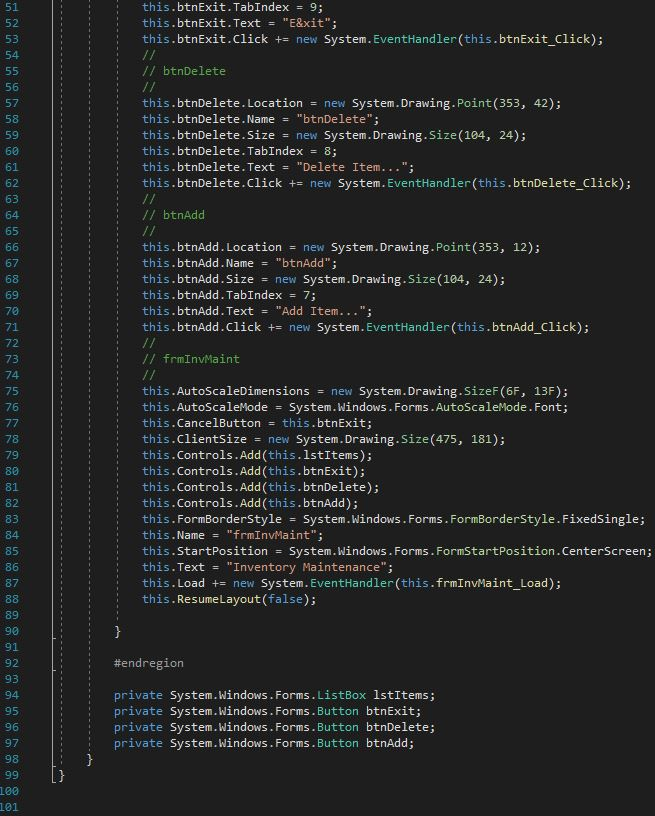The width and height of the screenshot is (655, 816).
Task: Click the btnDelete.TabIndex = 8 statement
Action: tap(240, 151)
